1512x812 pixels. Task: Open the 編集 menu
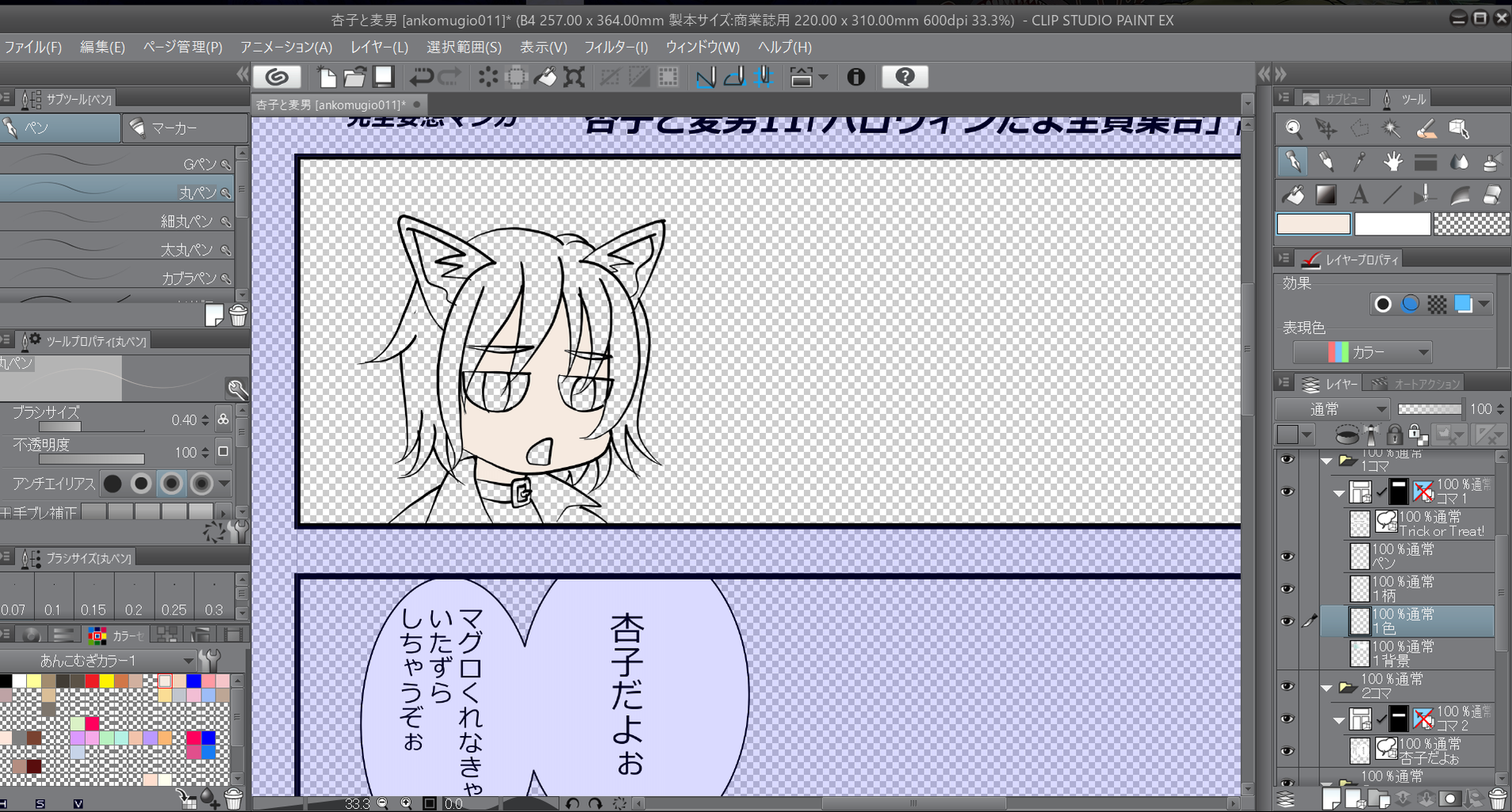coord(102,47)
